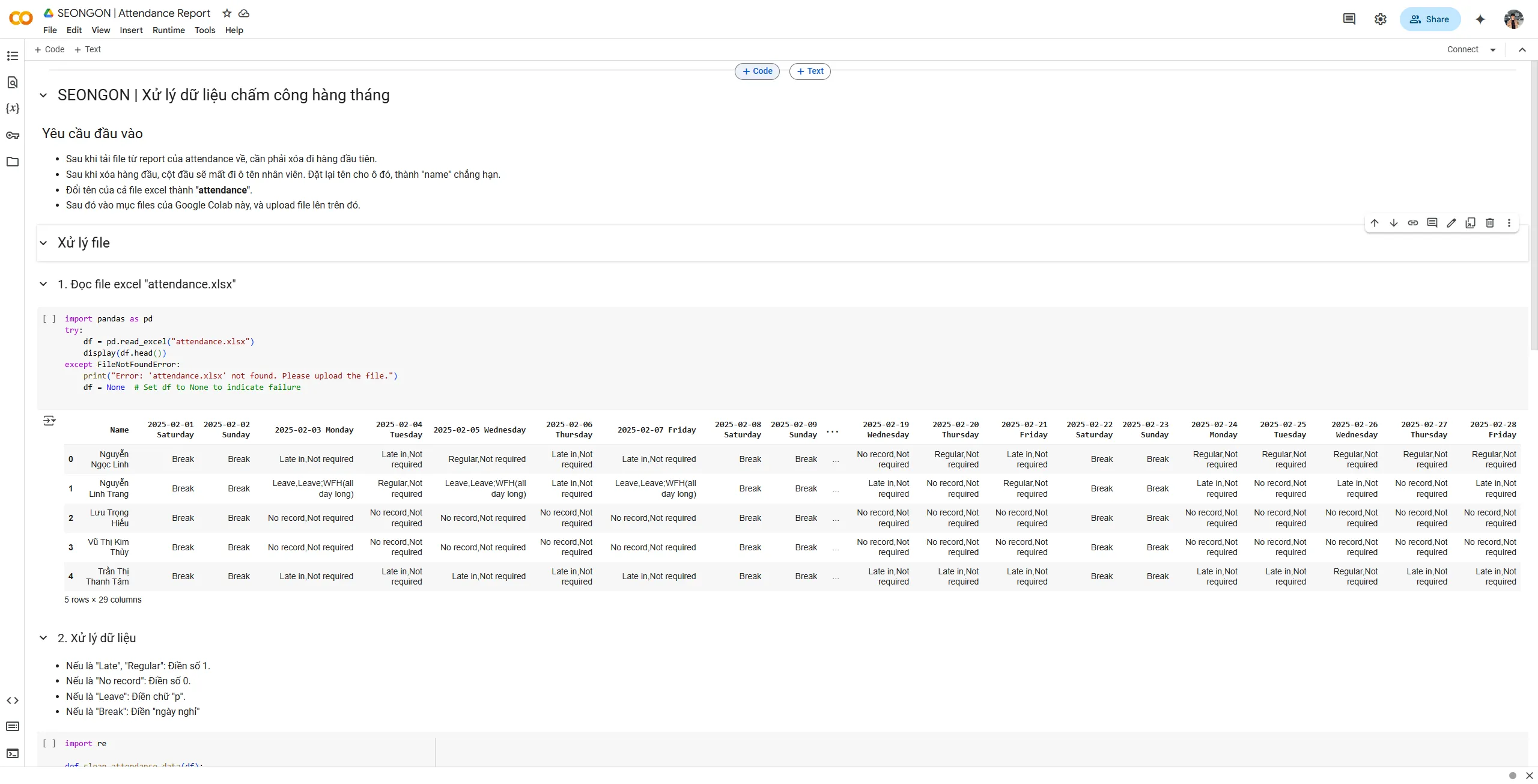The image size is (1538, 784).
Task: Collapse '1. Đọc file excel' section
Action: click(x=43, y=284)
